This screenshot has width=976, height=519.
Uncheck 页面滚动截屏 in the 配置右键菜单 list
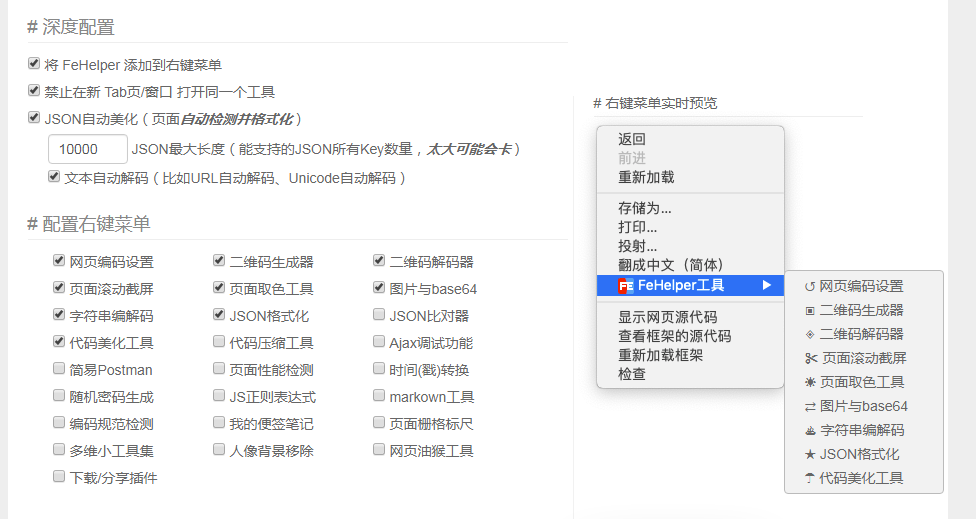[x=59, y=287]
